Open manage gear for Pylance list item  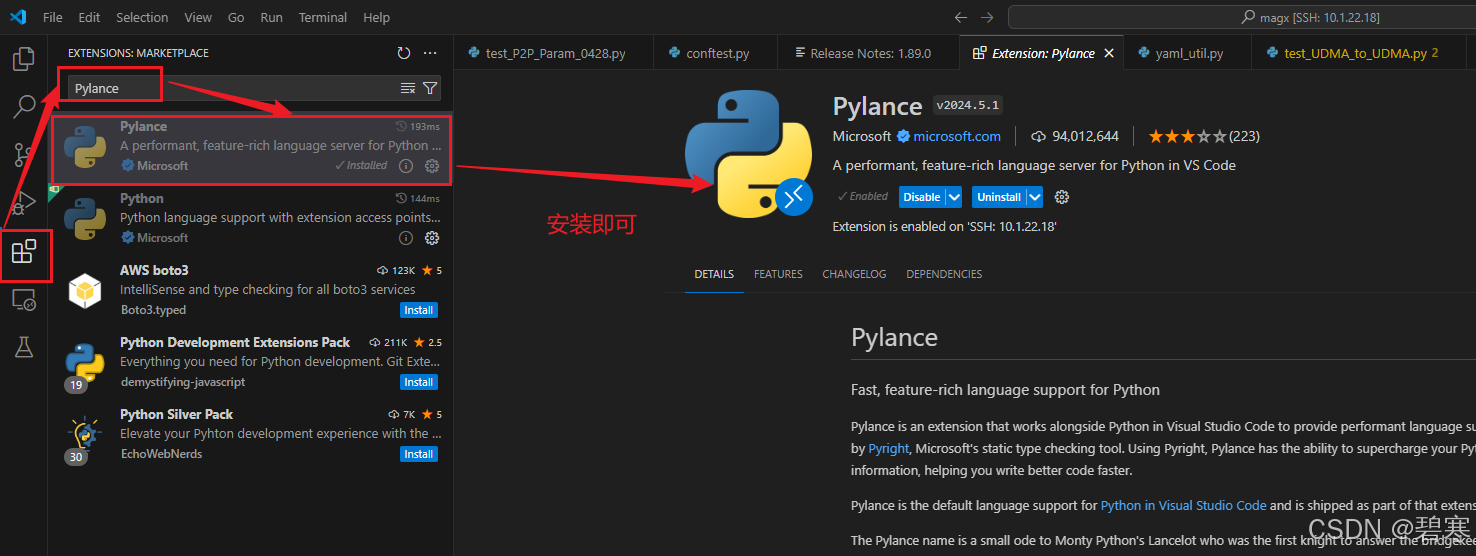tap(432, 166)
